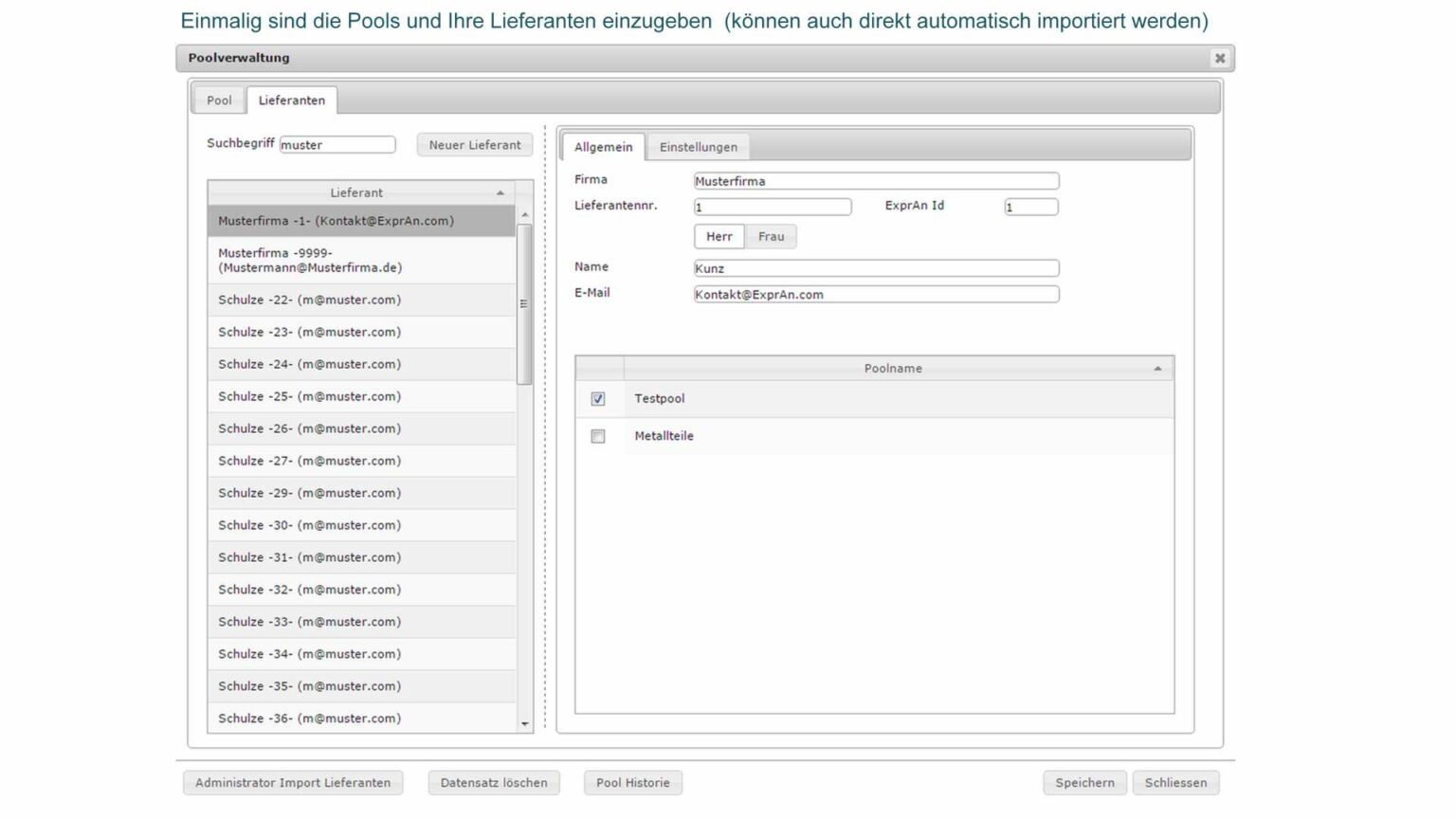Uncheck the Testpool checkbox

[598, 399]
